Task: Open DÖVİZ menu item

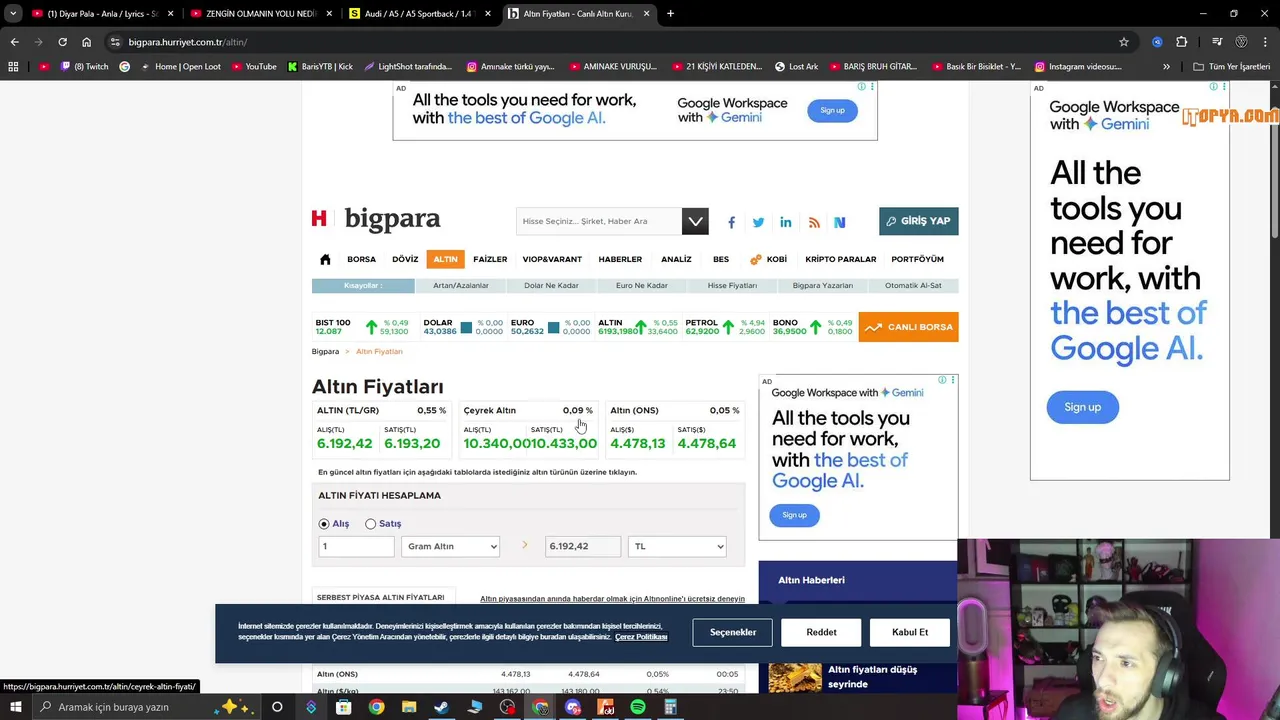Action: 405,259
